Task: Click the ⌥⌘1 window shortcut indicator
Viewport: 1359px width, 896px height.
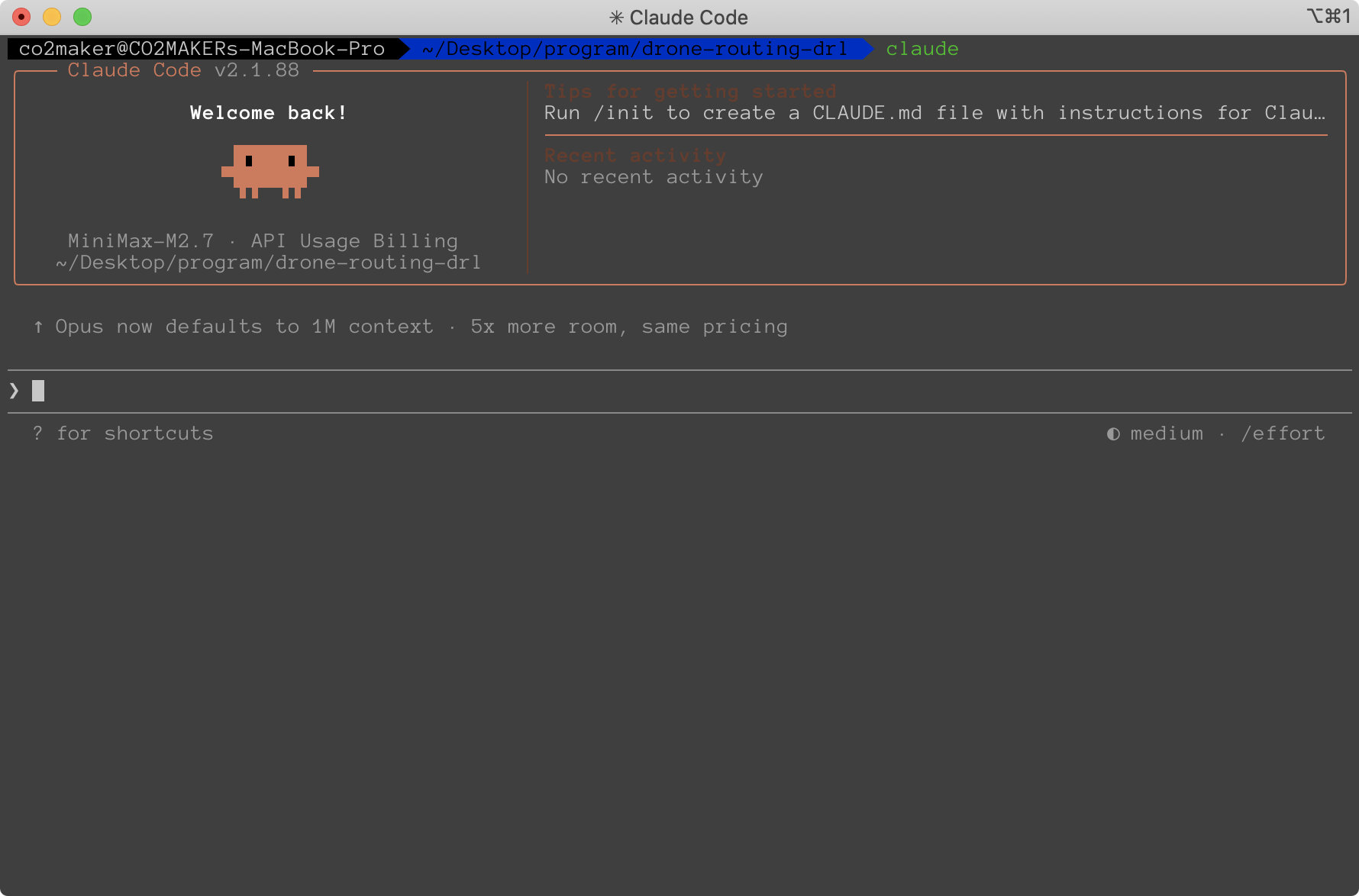Action: click(x=1328, y=16)
